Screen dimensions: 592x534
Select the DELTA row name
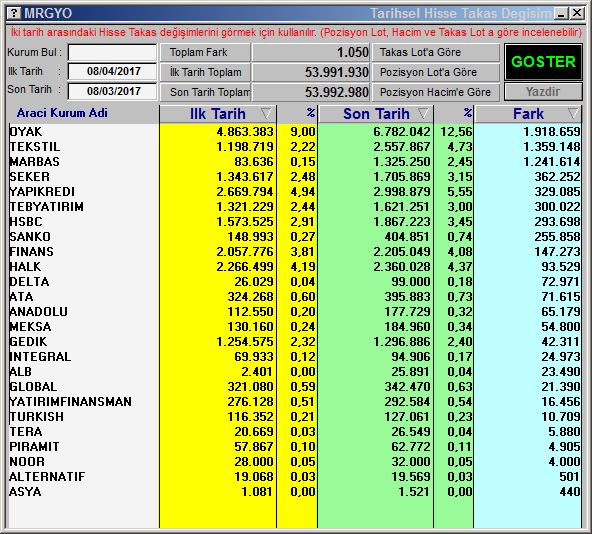coord(29,282)
